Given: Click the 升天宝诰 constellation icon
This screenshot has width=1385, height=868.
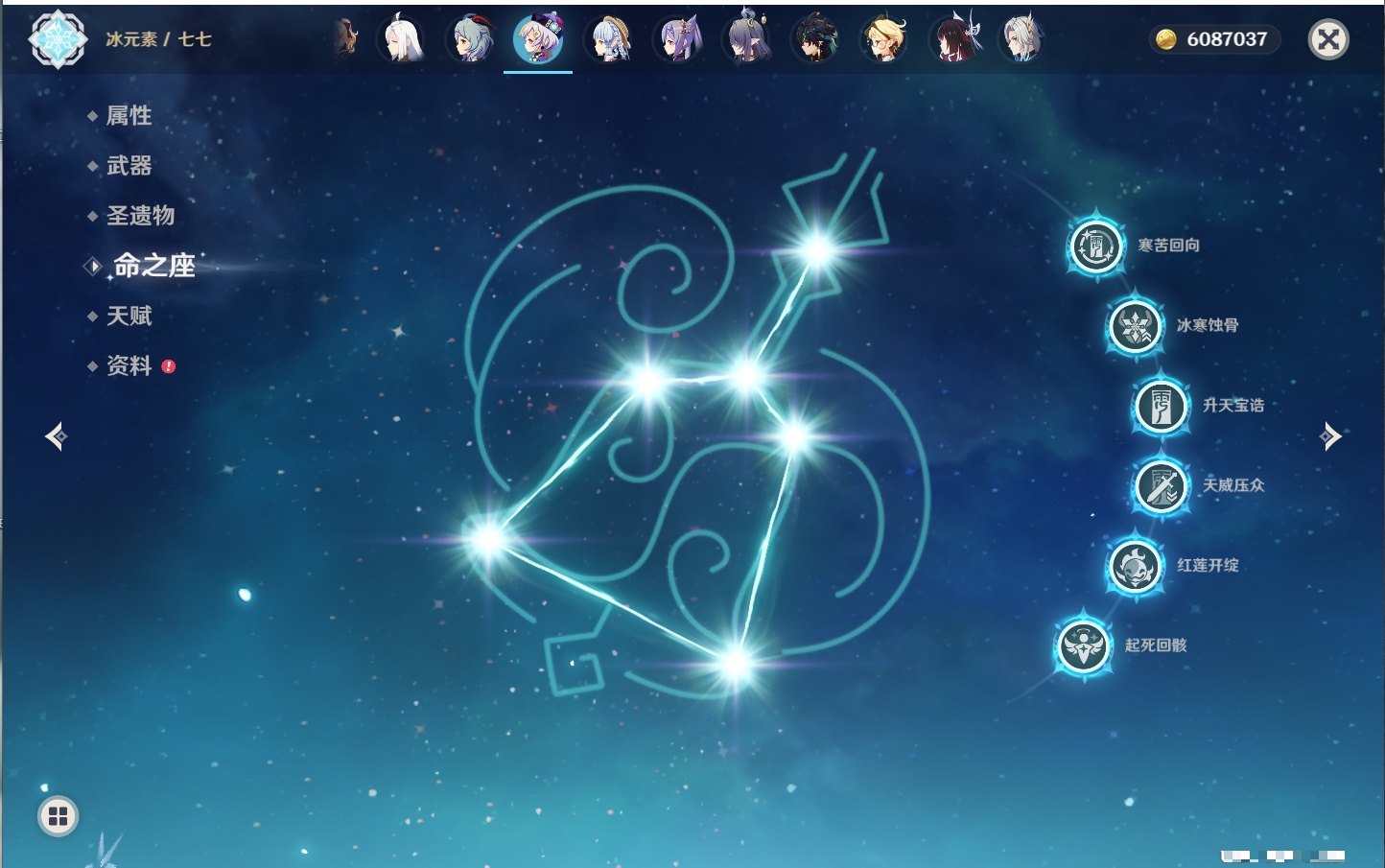Looking at the screenshot, I should tap(1161, 406).
